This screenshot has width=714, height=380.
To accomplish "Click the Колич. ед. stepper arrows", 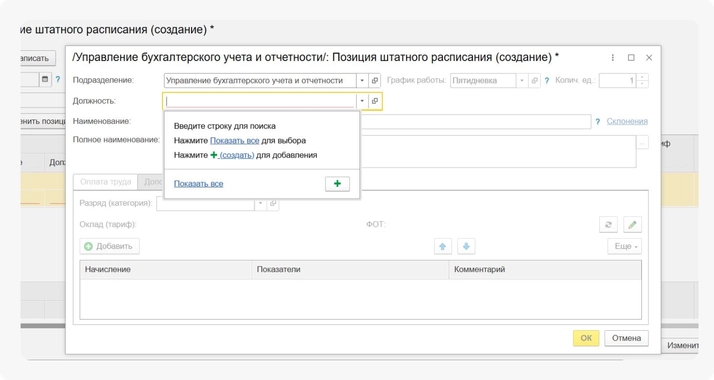I will click(642, 81).
